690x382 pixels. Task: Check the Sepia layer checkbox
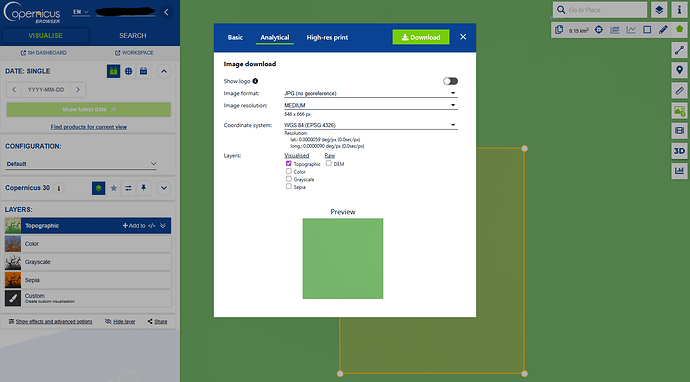(x=289, y=186)
